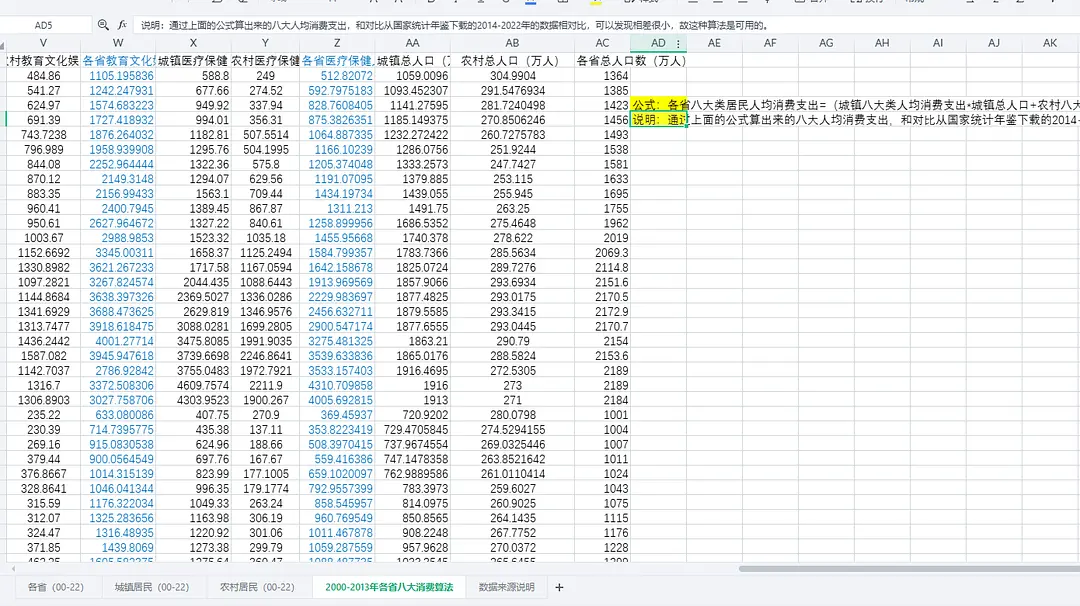Image resolution: width=1080 pixels, height=606 pixels.
Task: Click cell with value 4609.7574
Action: (x=194, y=385)
